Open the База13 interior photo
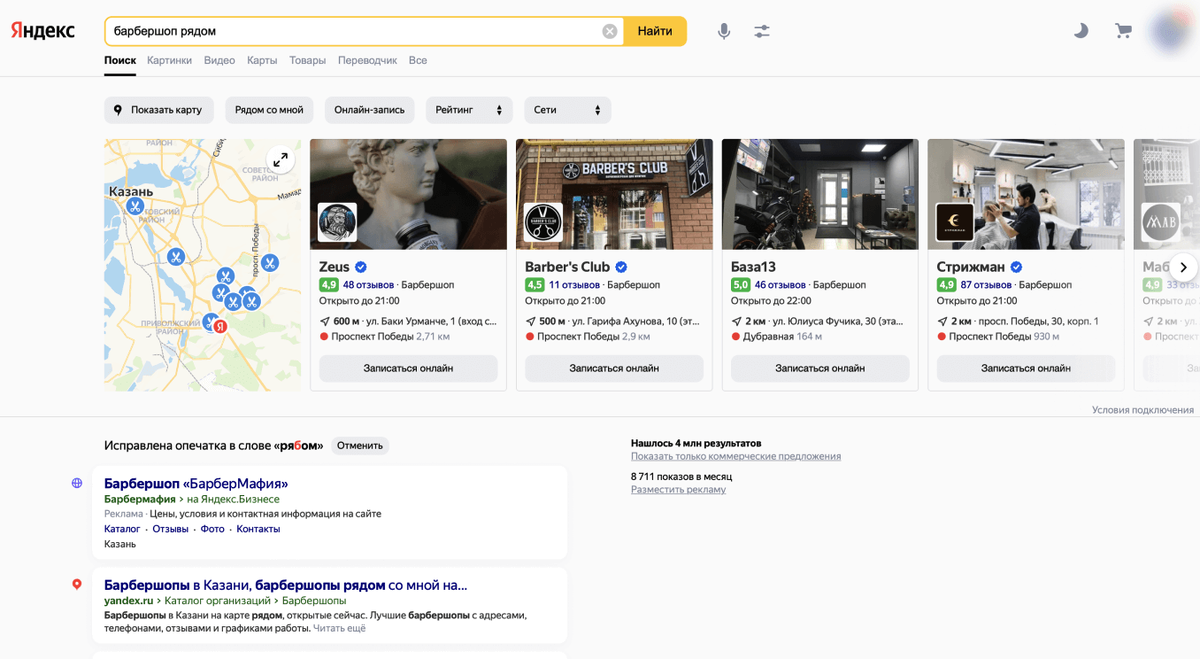Viewport: 1200px width, 659px height. [x=820, y=194]
